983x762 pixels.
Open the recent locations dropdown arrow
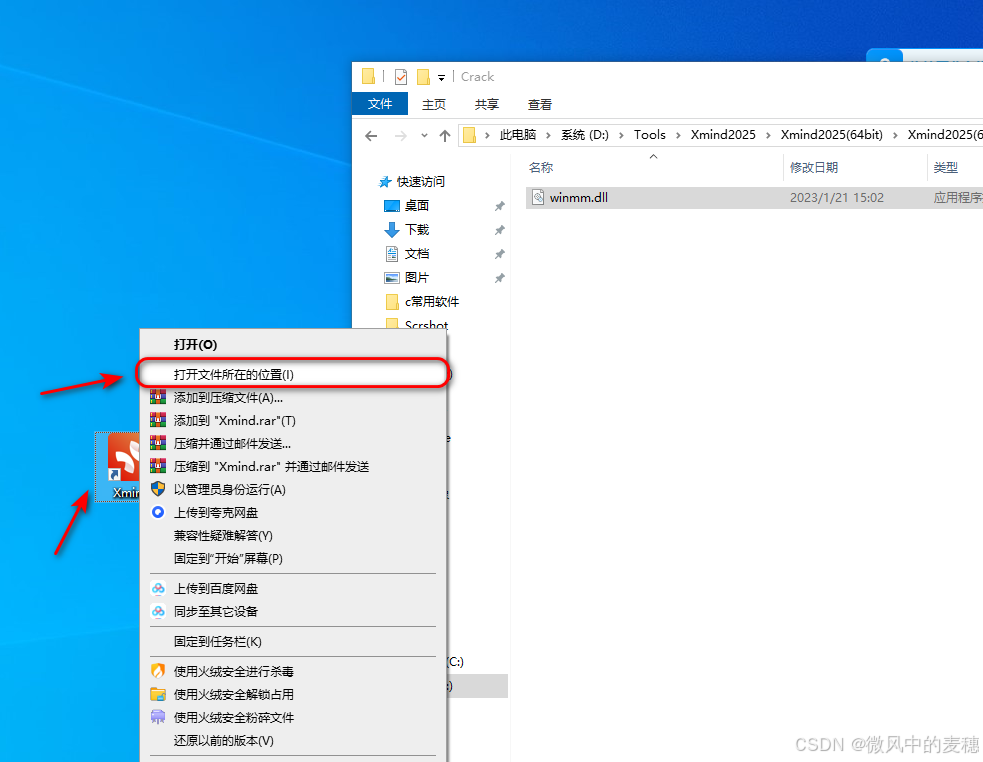(x=424, y=135)
